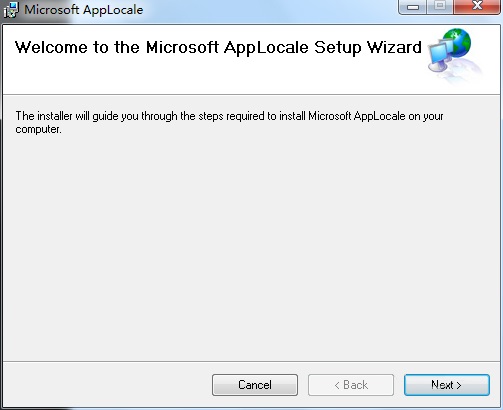Click the greyed-out maximize window button
503x410 pixels.
click(440, 6)
